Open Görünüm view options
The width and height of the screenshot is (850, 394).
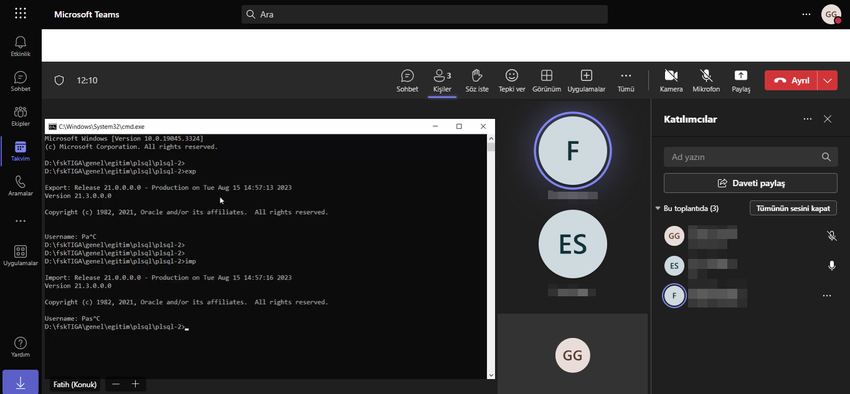(x=546, y=81)
